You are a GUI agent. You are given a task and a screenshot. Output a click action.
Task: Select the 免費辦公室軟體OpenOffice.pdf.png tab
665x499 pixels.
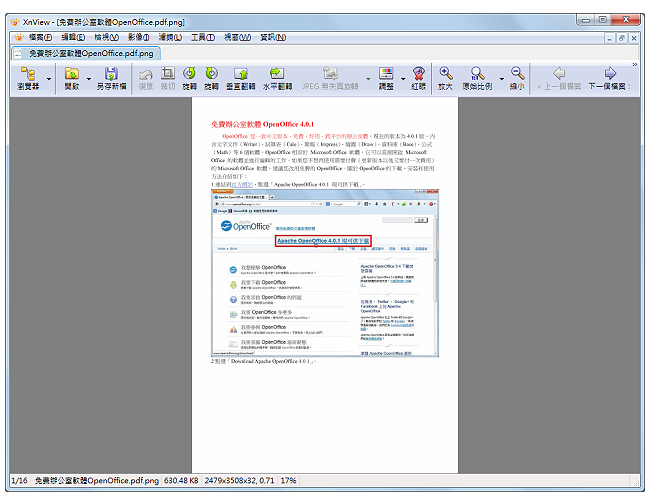point(86,53)
